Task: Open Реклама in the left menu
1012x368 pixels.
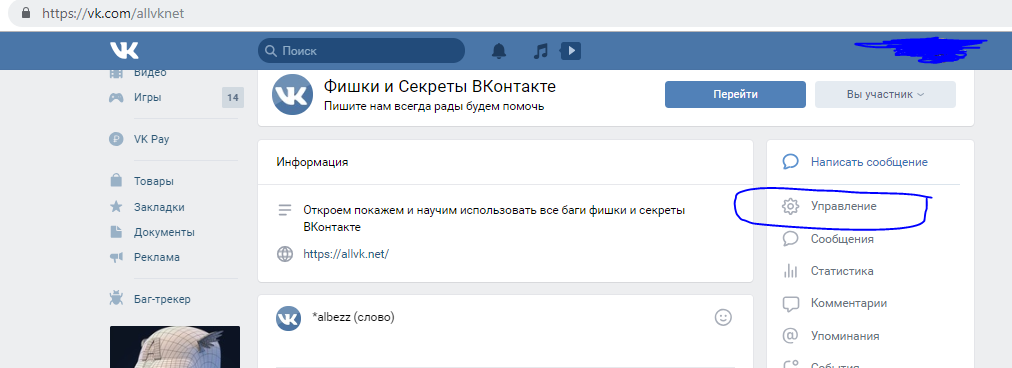Action: pos(157,257)
